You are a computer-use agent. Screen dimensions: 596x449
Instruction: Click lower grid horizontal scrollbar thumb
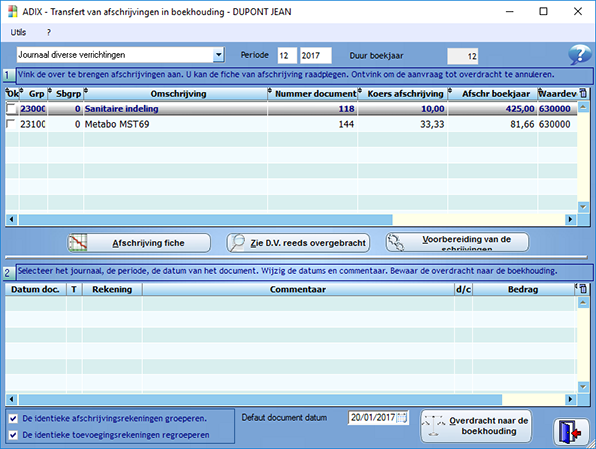click(260, 399)
